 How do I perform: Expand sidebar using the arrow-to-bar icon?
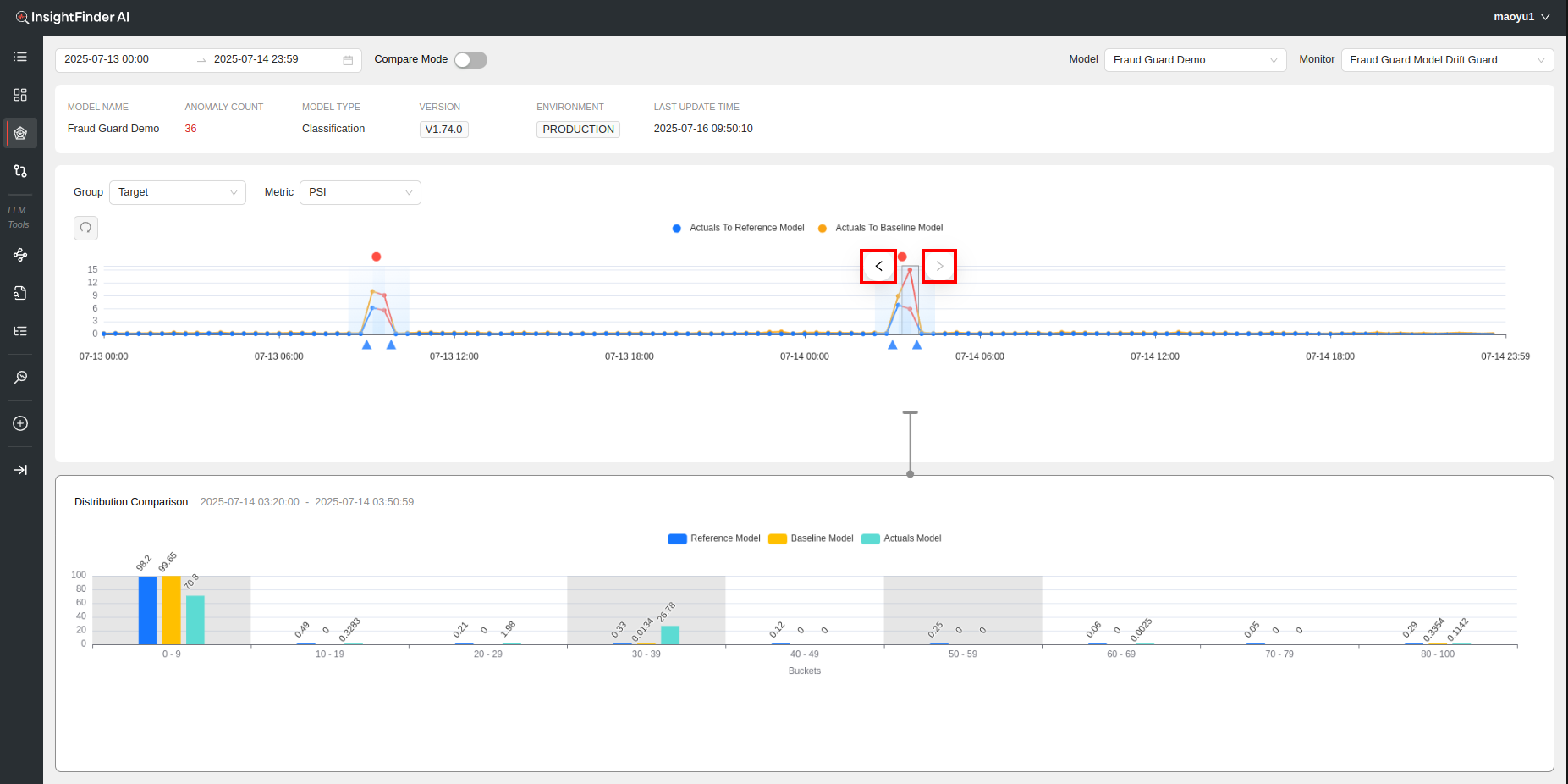coord(20,470)
